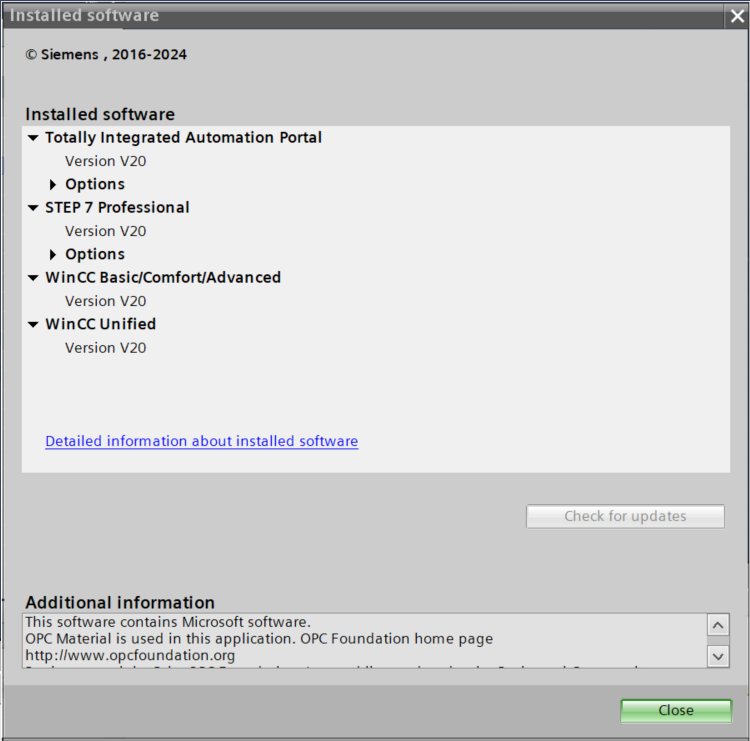Collapse the STEP 7 Professional node
The height and width of the screenshot is (741, 750).
pos(33,208)
